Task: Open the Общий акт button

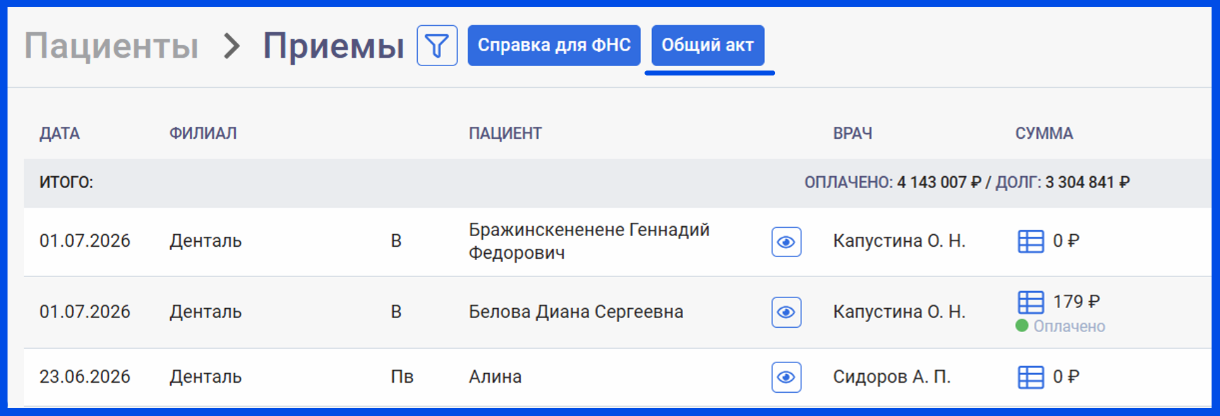Action: pyautogui.click(x=708, y=46)
